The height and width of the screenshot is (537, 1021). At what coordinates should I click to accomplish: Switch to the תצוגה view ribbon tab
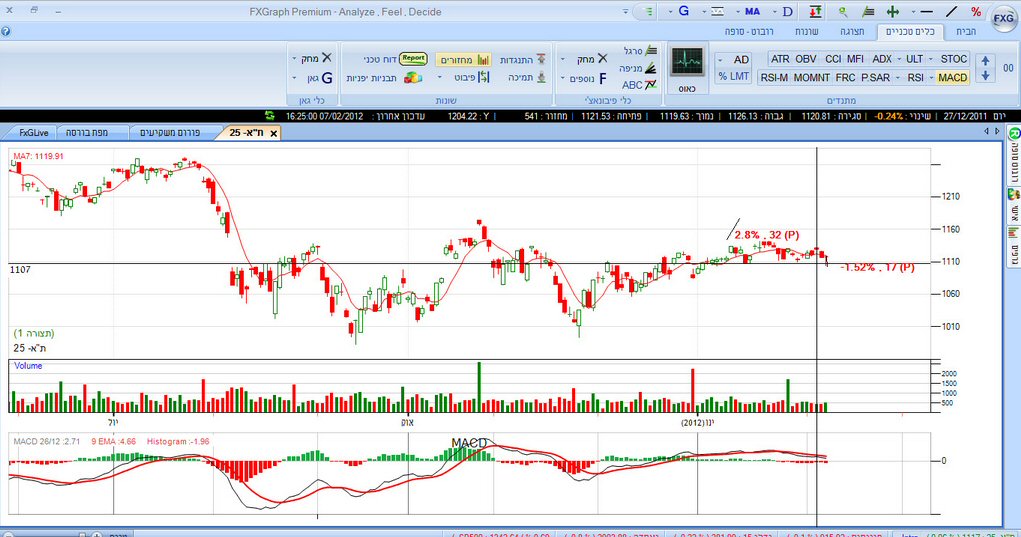click(852, 31)
